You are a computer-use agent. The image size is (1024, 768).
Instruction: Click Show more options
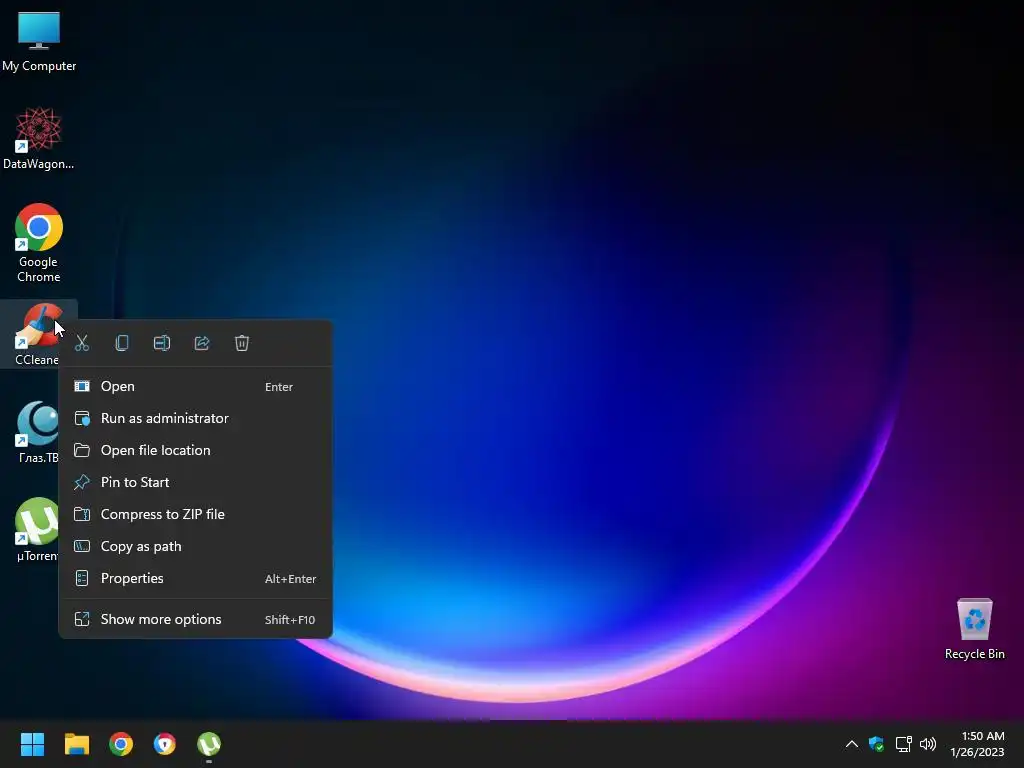pyautogui.click(x=195, y=619)
